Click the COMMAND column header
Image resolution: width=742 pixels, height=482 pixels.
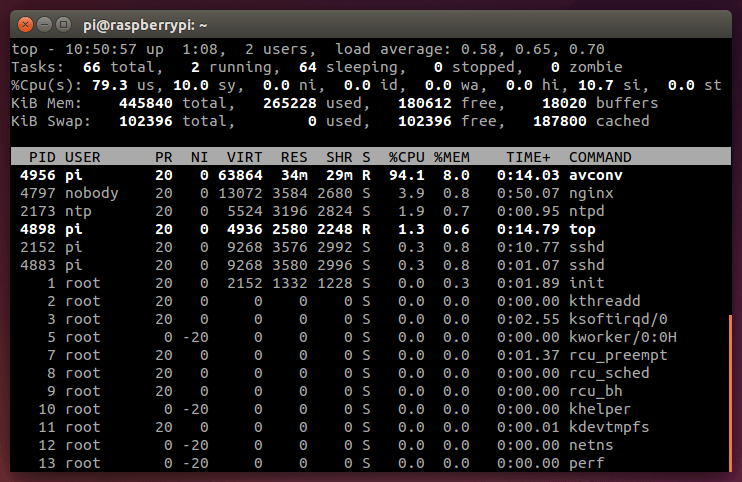(600, 157)
